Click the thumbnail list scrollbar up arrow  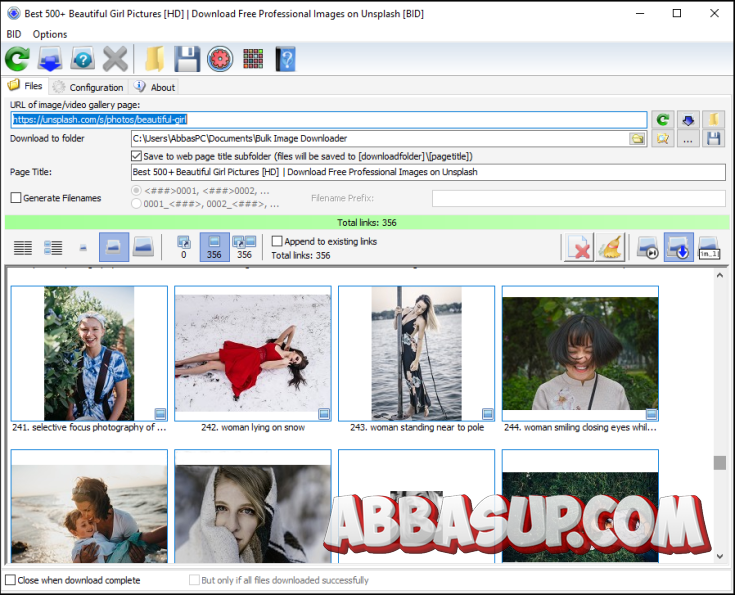[x=720, y=275]
